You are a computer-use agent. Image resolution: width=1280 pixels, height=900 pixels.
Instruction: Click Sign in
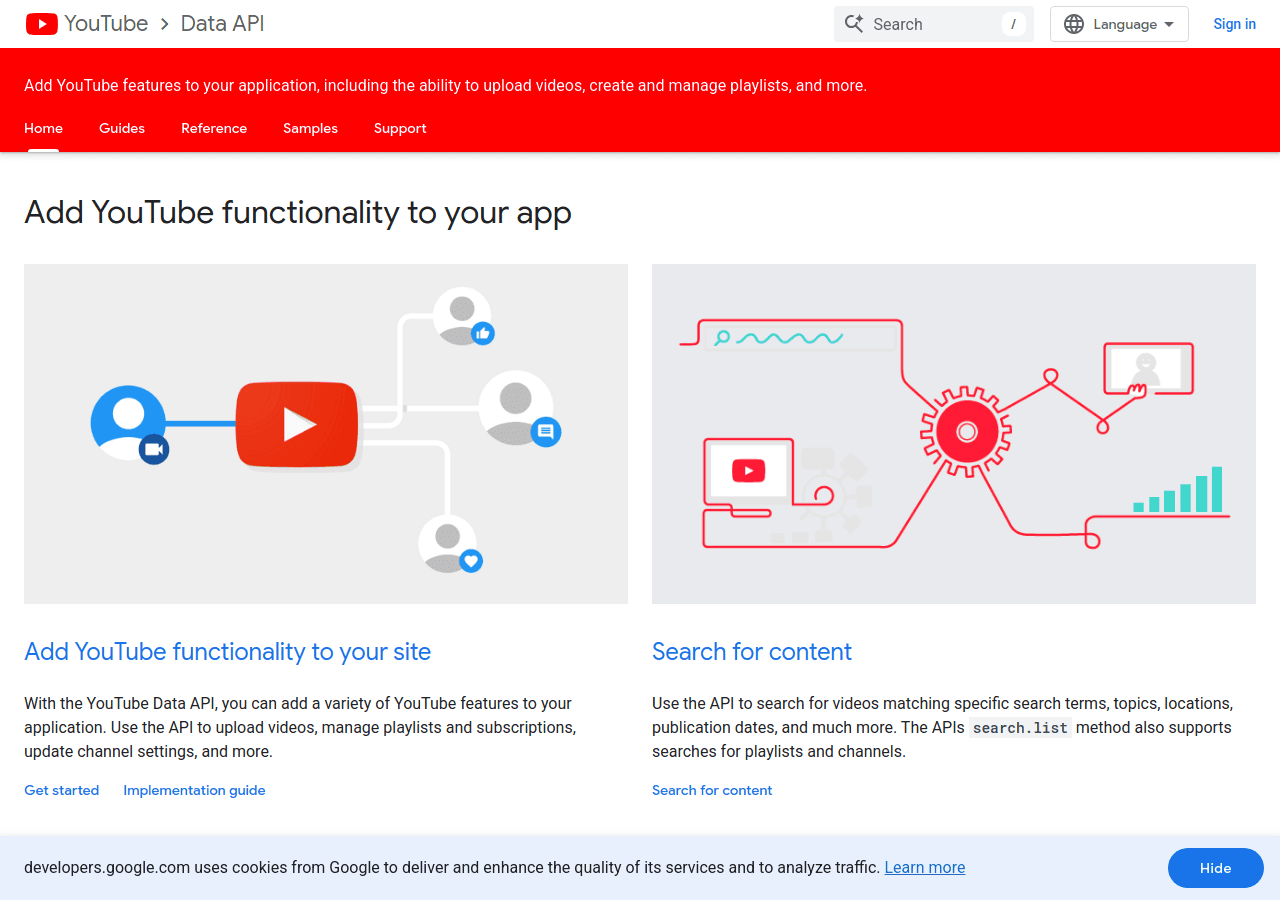(x=1234, y=24)
